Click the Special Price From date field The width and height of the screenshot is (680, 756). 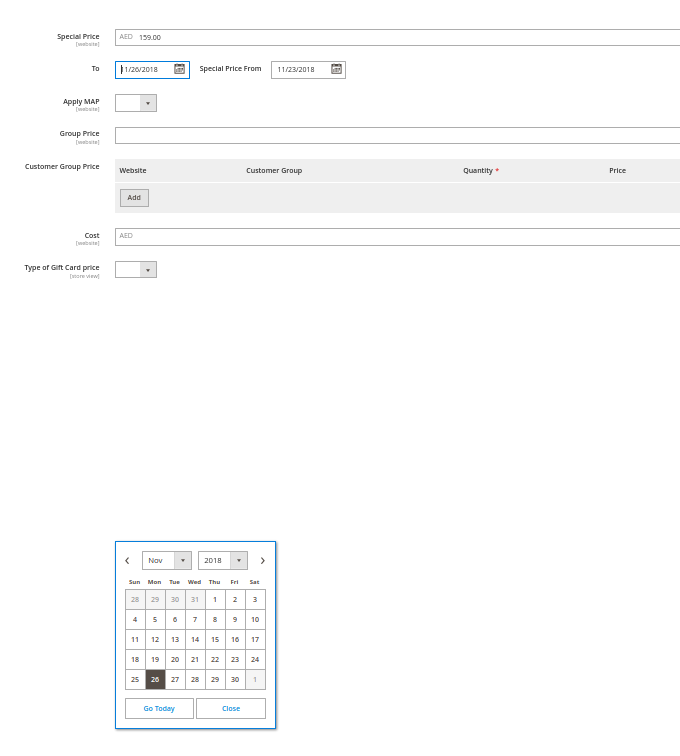point(300,70)
